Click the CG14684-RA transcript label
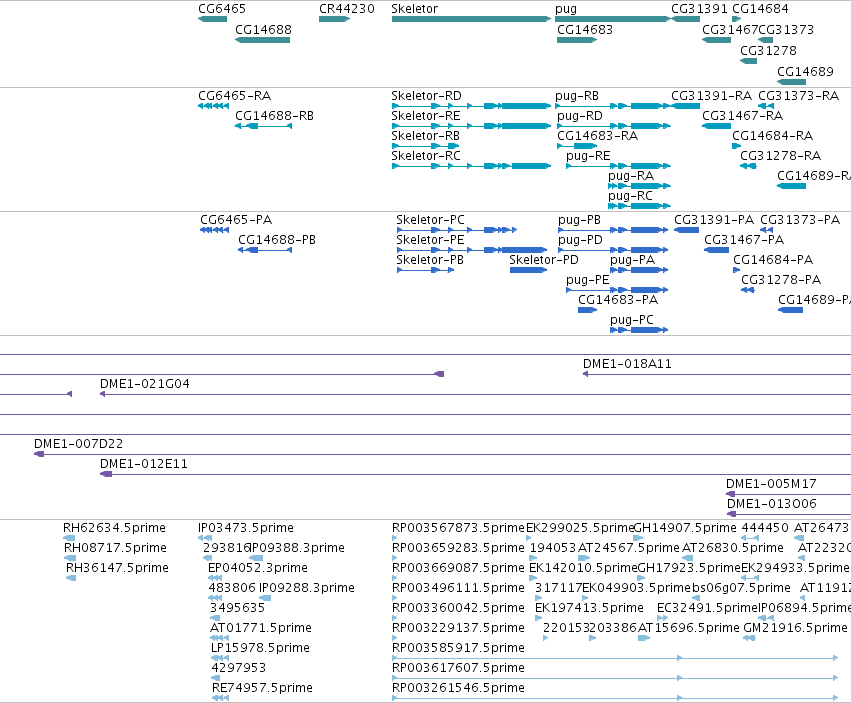Screen dimensions: 851x703 pos(772,136)
